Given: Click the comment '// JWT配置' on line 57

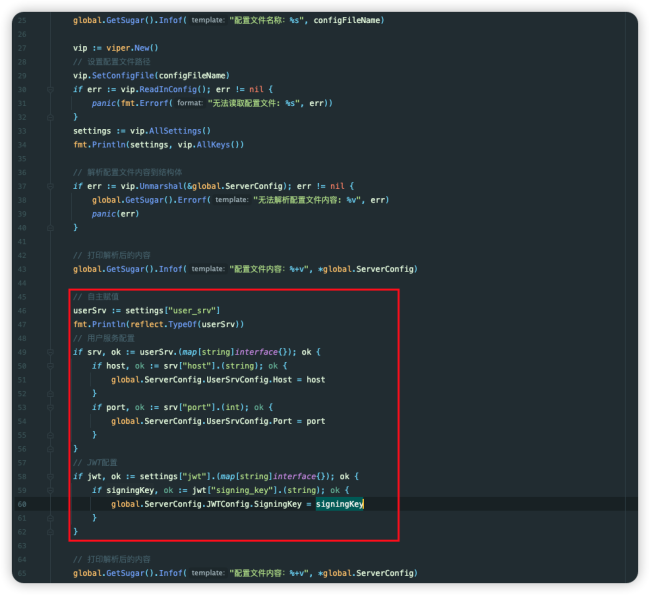Looking at the screenshot, I should 95,463.
